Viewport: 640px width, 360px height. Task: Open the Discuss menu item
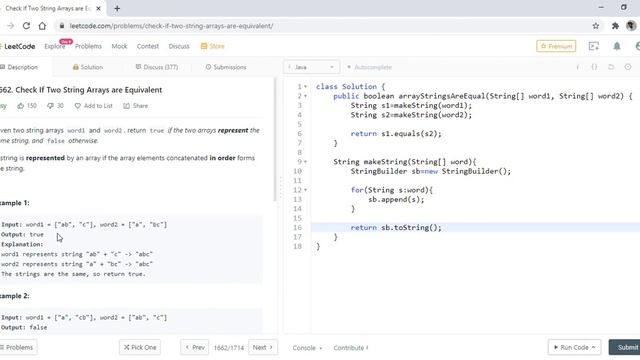[179, 46]
